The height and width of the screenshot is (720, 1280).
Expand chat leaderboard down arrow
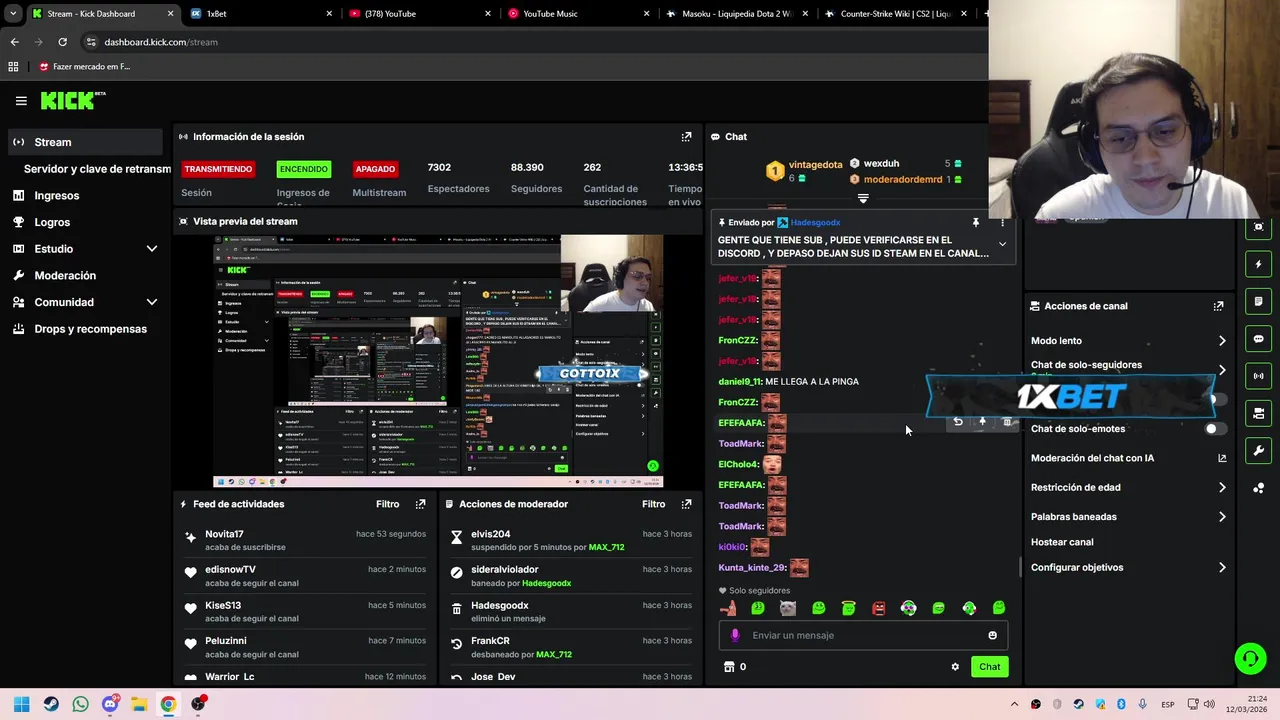863,198
